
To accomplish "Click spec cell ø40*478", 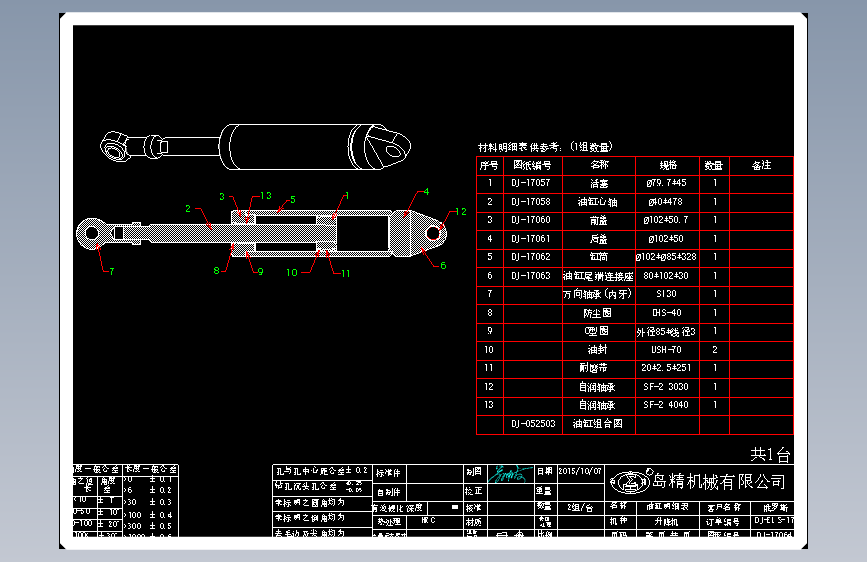I will (666, 201).
